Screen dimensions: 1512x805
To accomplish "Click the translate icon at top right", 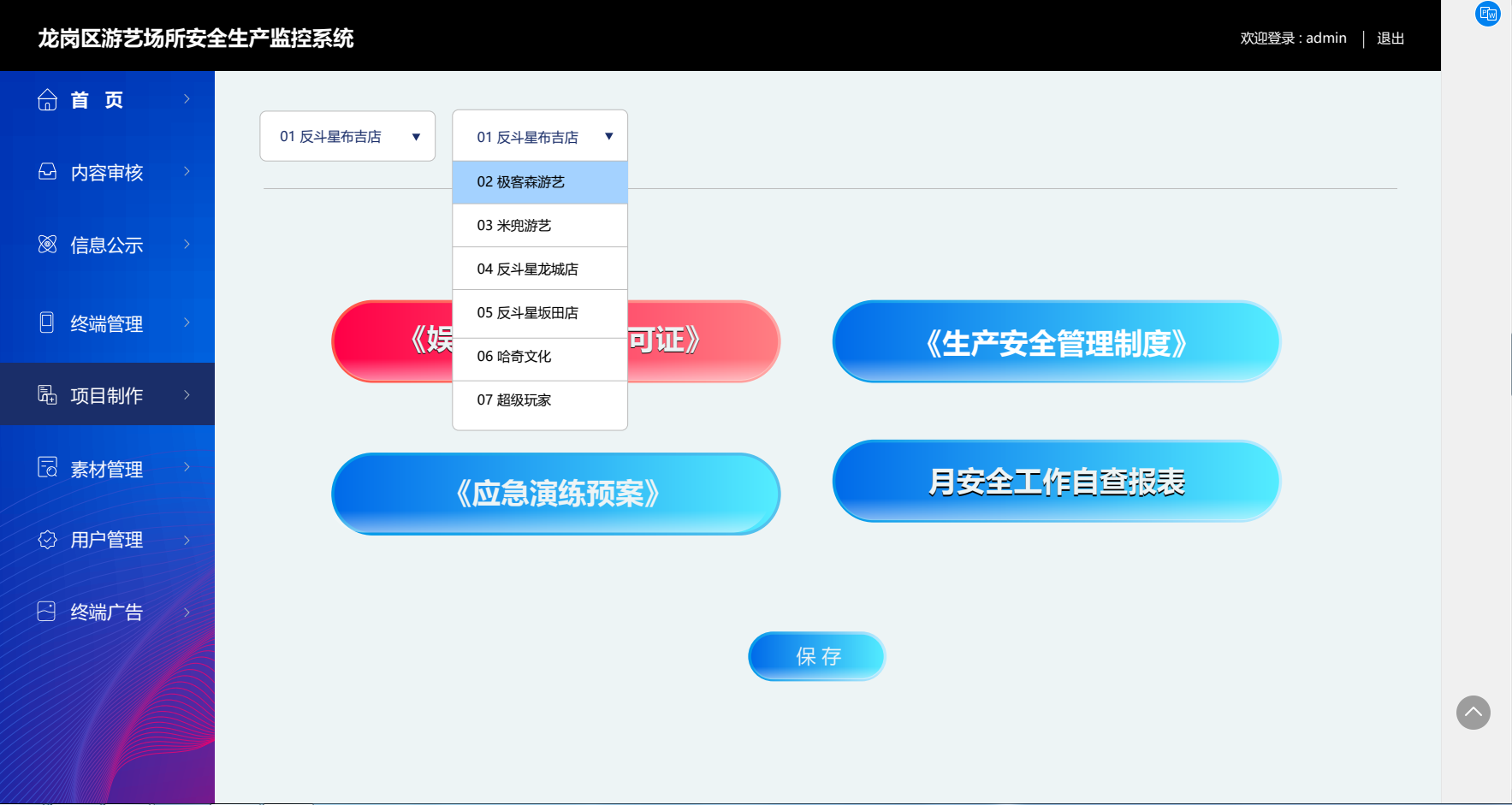I will pyautogui.click(x=1488, y=14).
